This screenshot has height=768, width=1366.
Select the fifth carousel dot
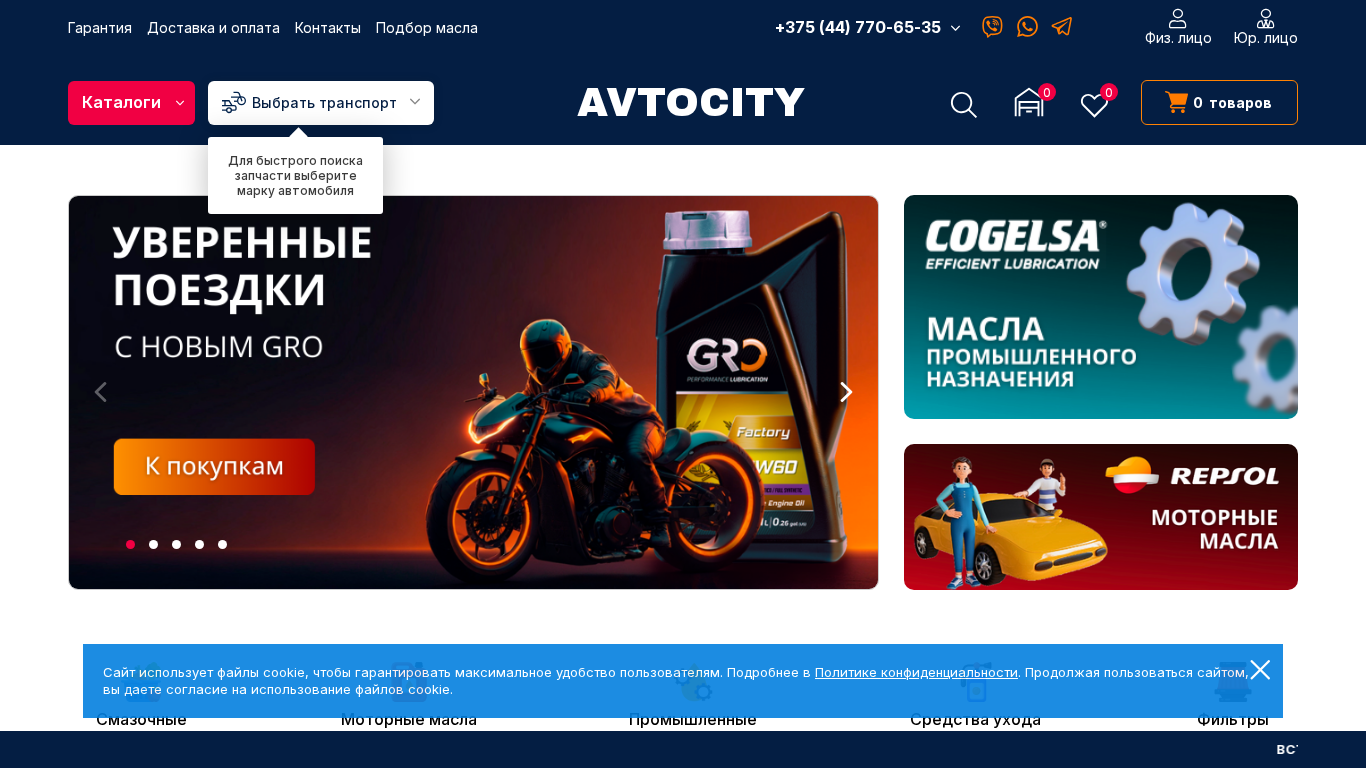(x=222, y=544)
